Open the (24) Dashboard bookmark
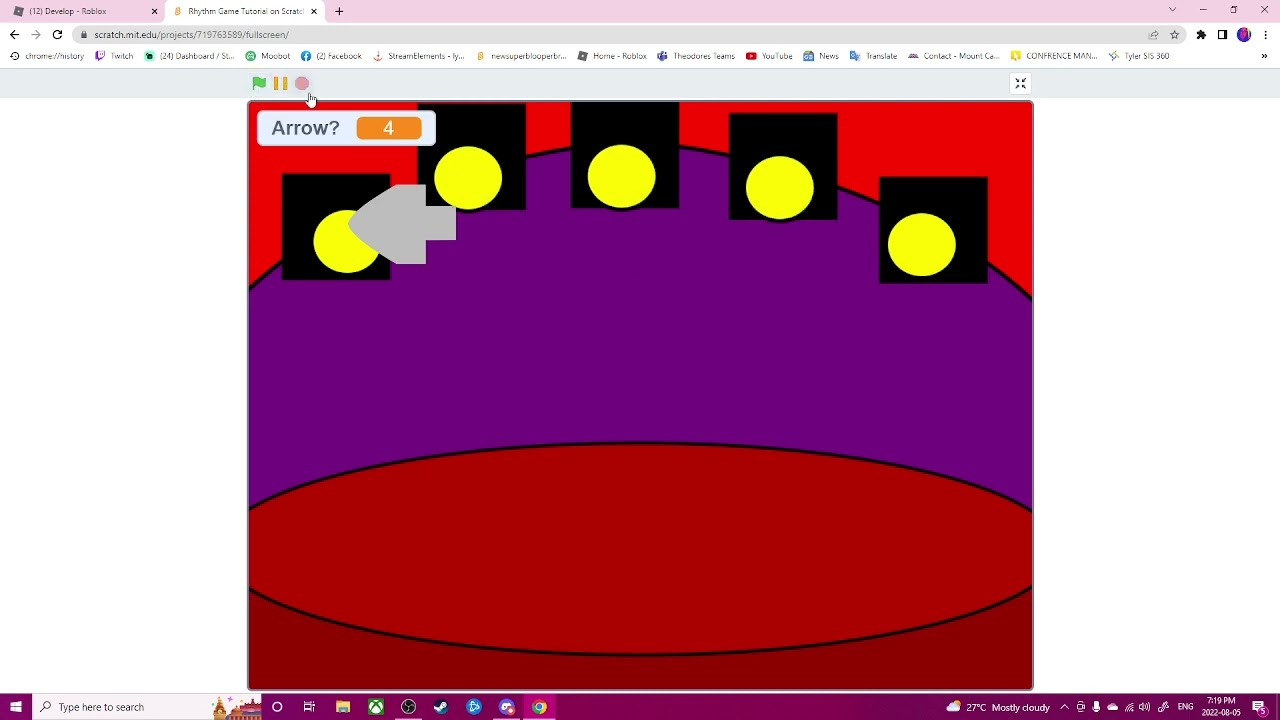 189,56
